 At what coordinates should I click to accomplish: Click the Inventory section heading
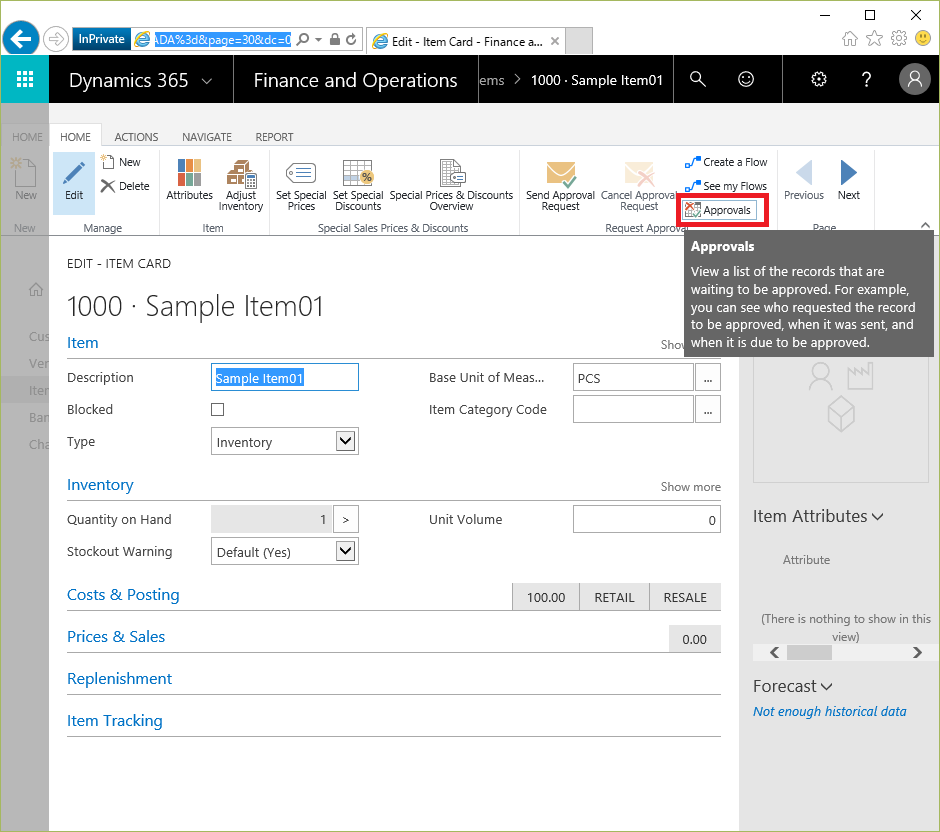(x=100, y=485)
